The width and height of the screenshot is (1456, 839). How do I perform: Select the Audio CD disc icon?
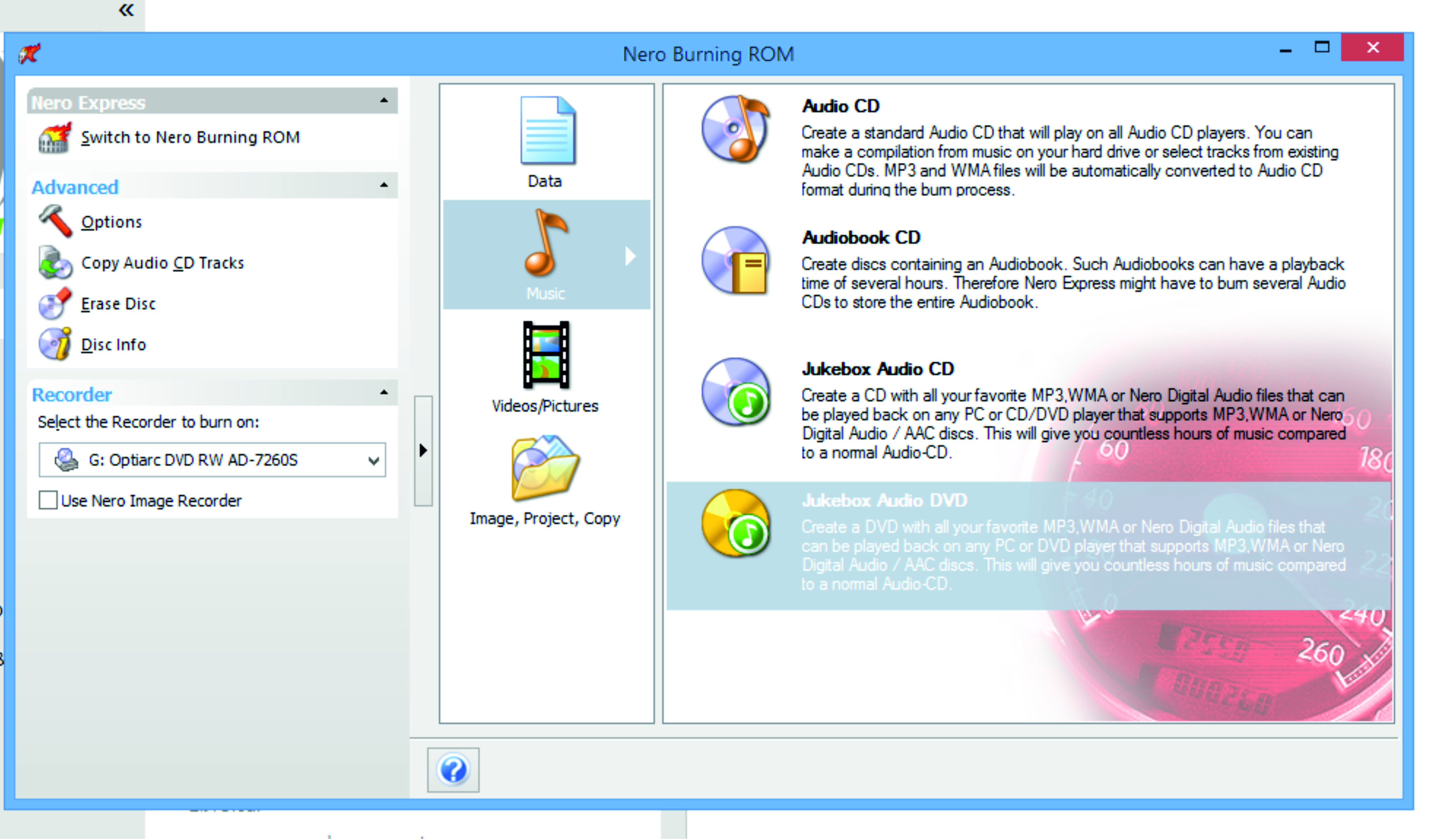tap(735, 130)
